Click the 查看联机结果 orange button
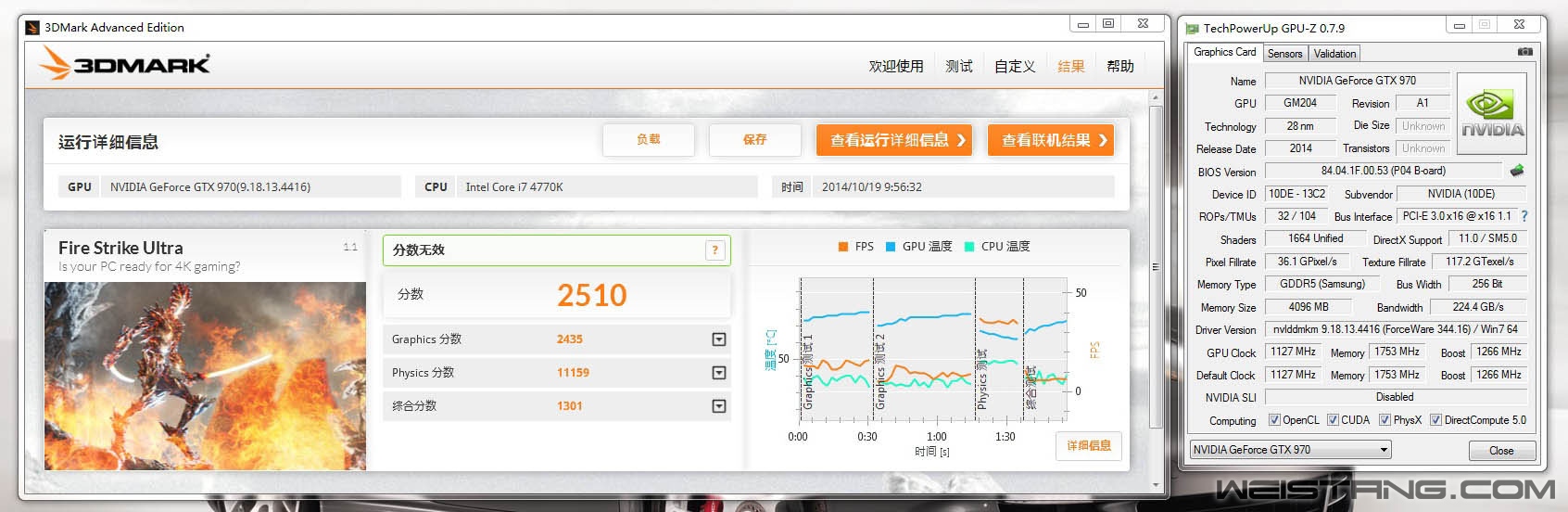Image resolution: width=1568 pixels, height=512 pixels. (1051, 140)
